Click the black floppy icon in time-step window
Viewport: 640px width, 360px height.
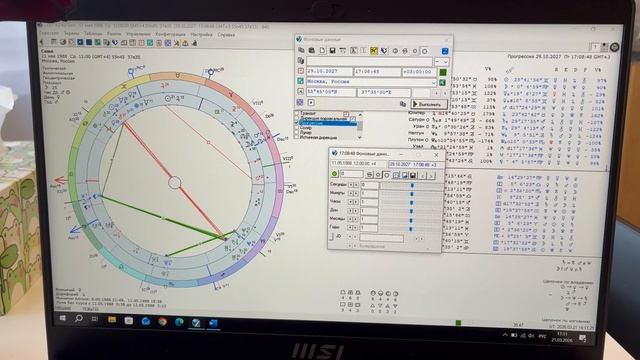pyautogui.click(x=413, y=175)
